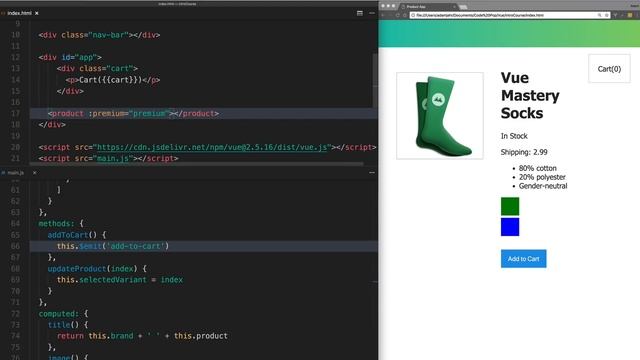Click line number 66 in main.js
Screen dimensions: 640x360
[16, 246]
